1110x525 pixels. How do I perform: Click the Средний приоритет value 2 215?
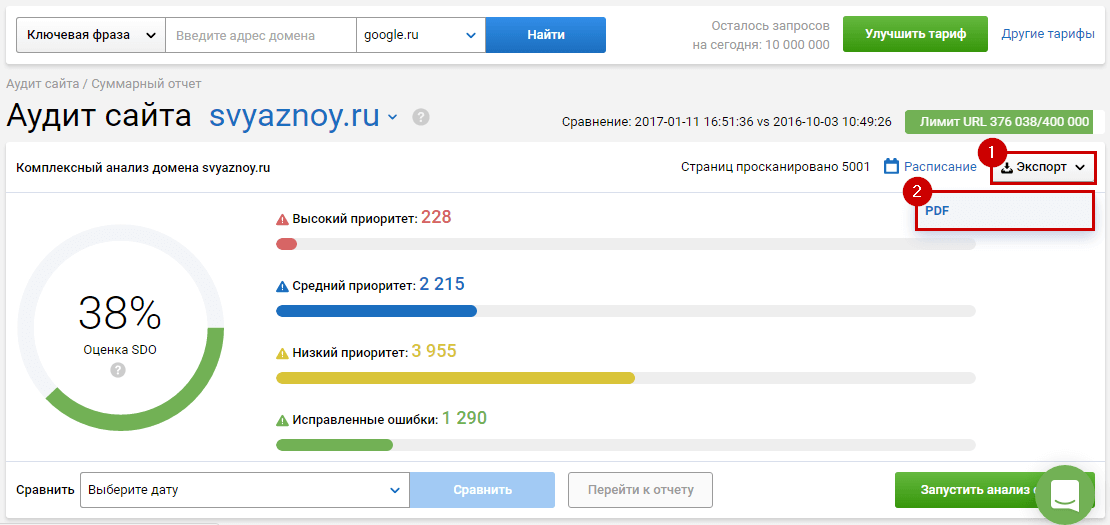[x=442, y=284]
